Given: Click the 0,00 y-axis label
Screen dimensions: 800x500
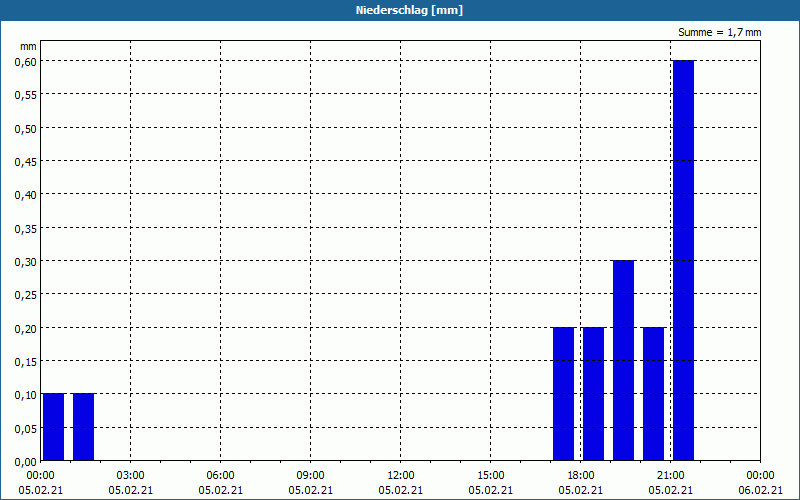Looking at the screenshot, I should tap(26, 461).
